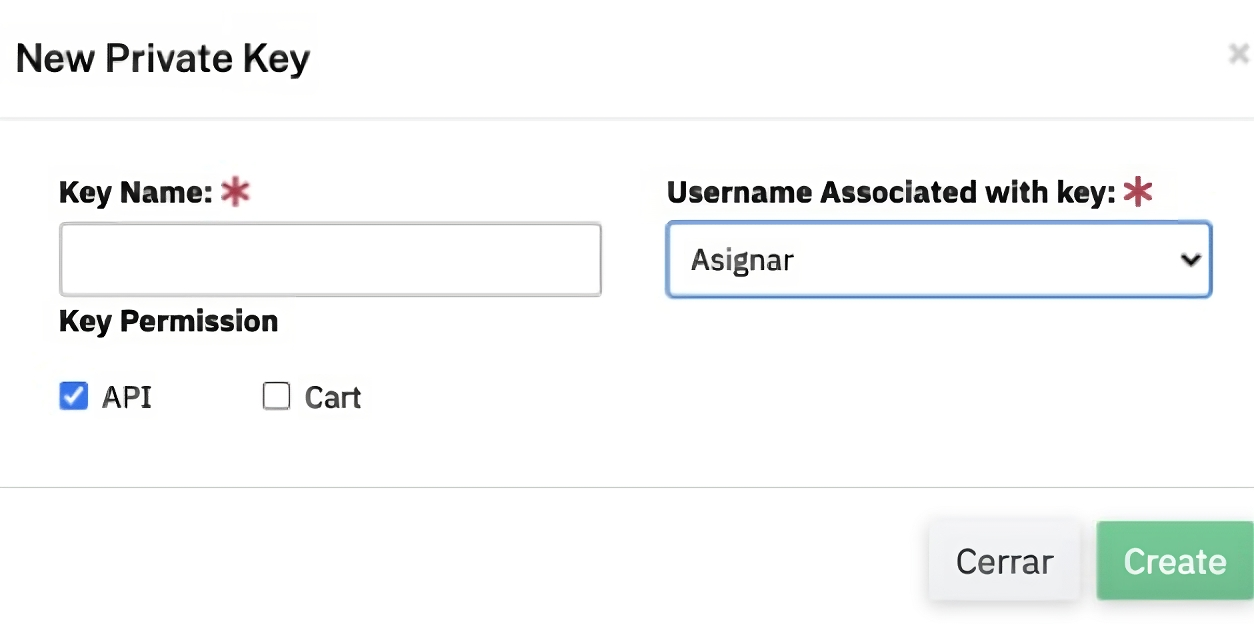Toggle API permission via its text label
1254x634 pixels.
pyautogui.click(x=127, y=397)
